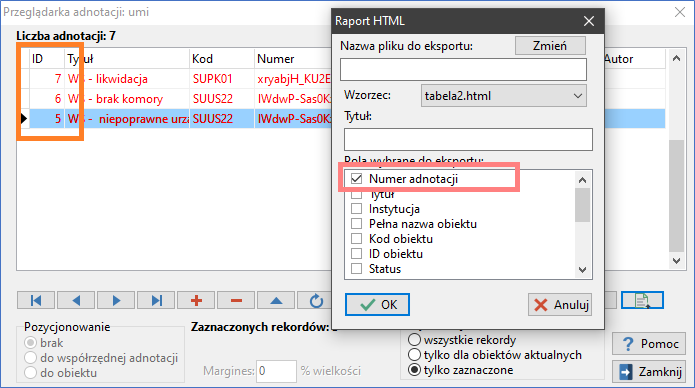The width and height of the screenshot is (695, 388).
Task: Enable ID obiektu export field
Action: click(356, 254)
